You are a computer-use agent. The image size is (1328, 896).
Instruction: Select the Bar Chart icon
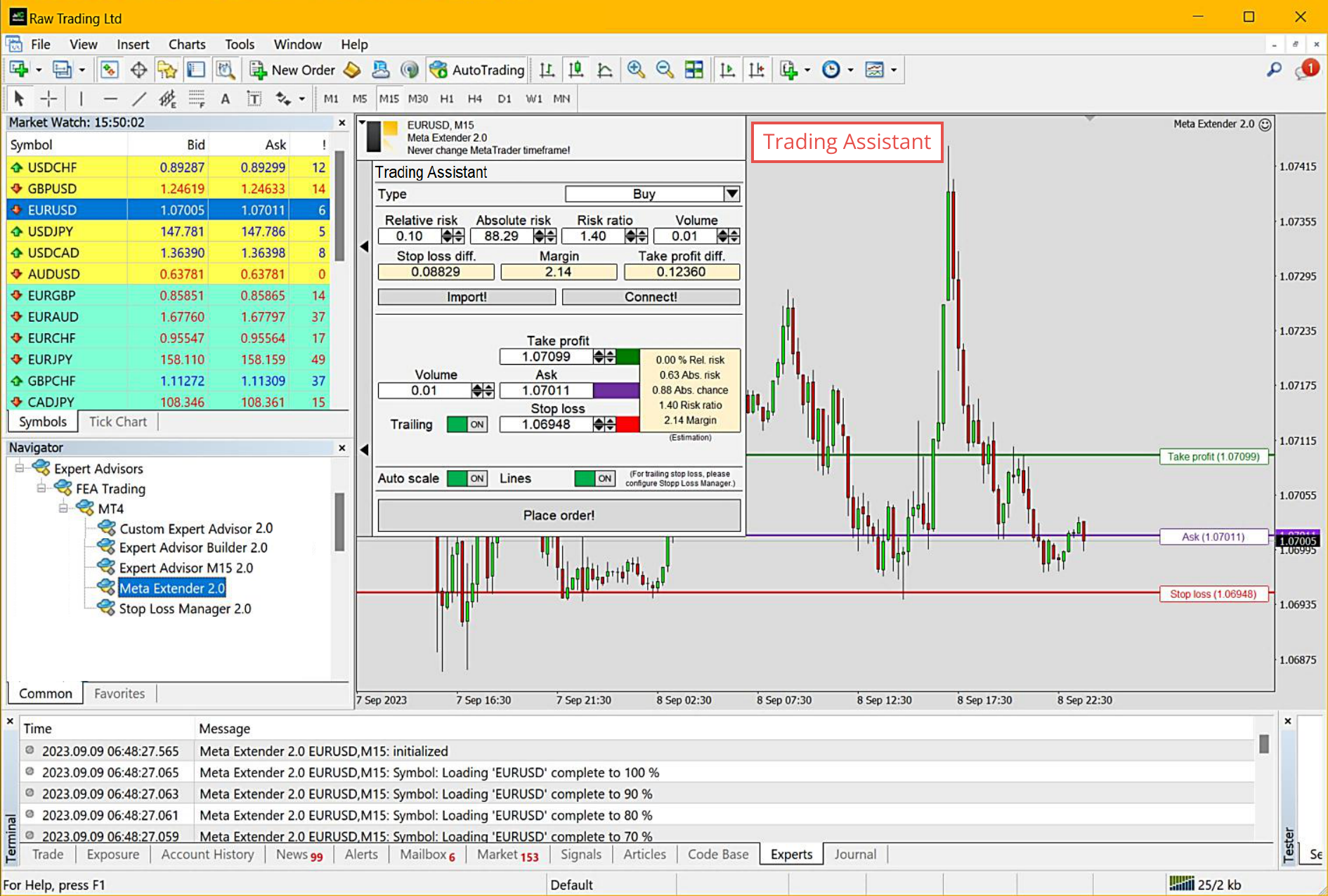(x=547, y=70)
